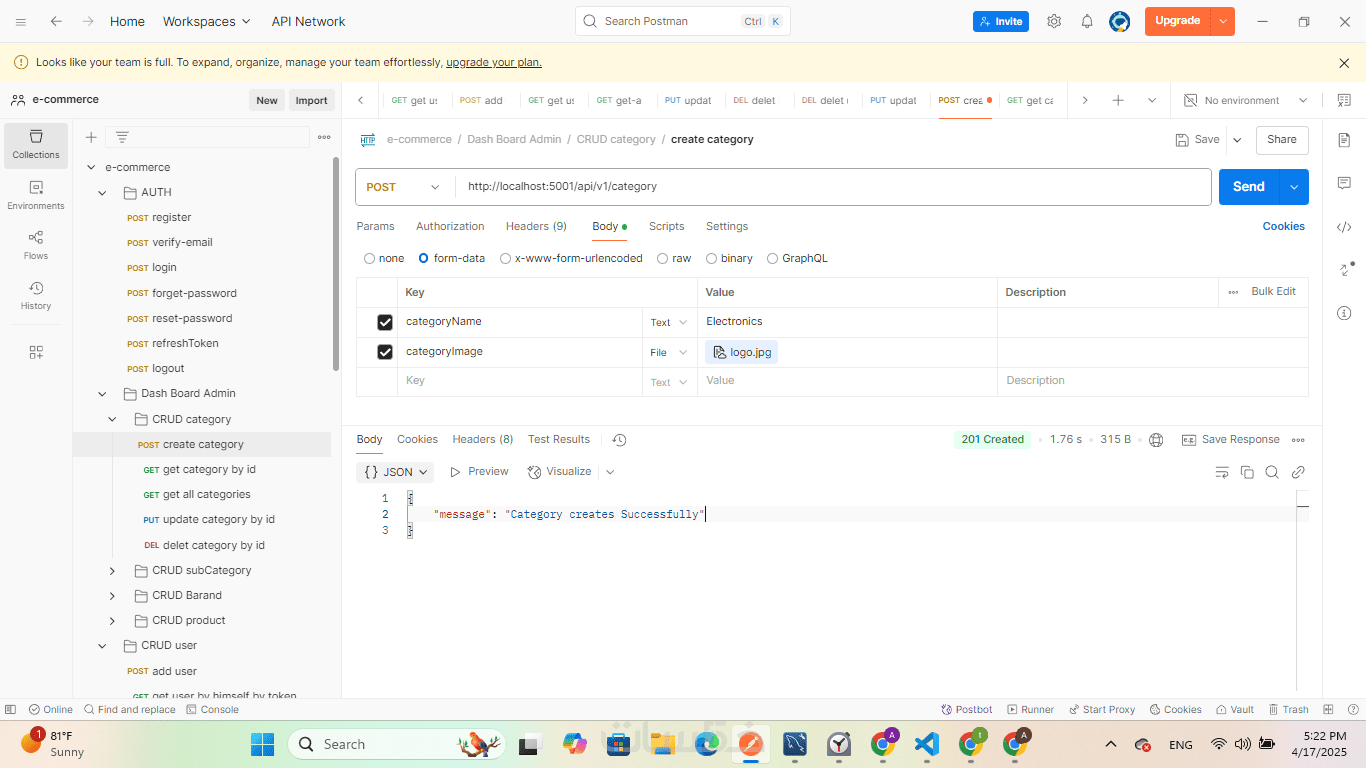Collapse the AUTH folder
This screenshot has height=768, width=1366.
pyautogui.click(x=102, y=192)
